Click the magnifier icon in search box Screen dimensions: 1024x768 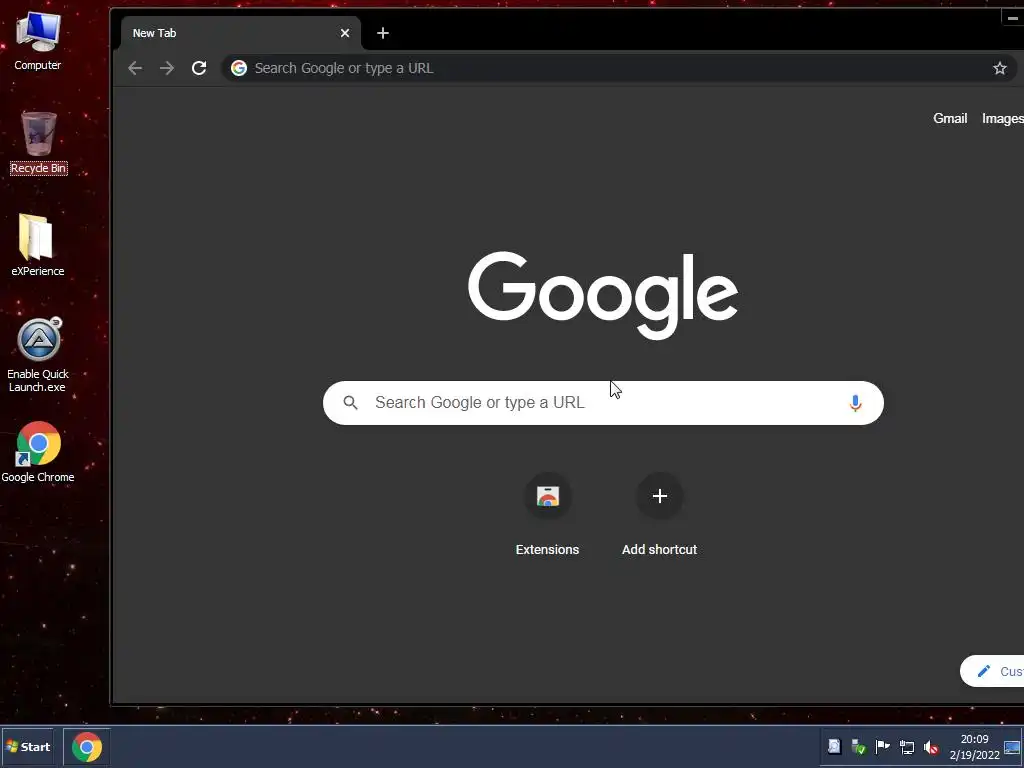[x=351, y=403]
